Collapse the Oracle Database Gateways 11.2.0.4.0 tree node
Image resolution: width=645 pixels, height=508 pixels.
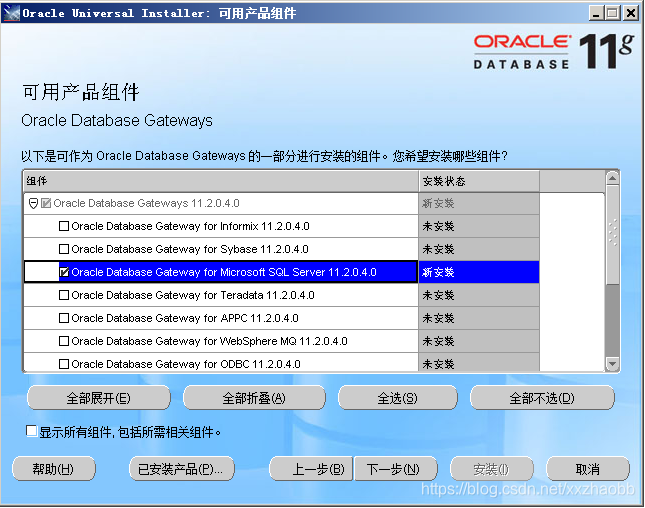click(x=33, y=203)
